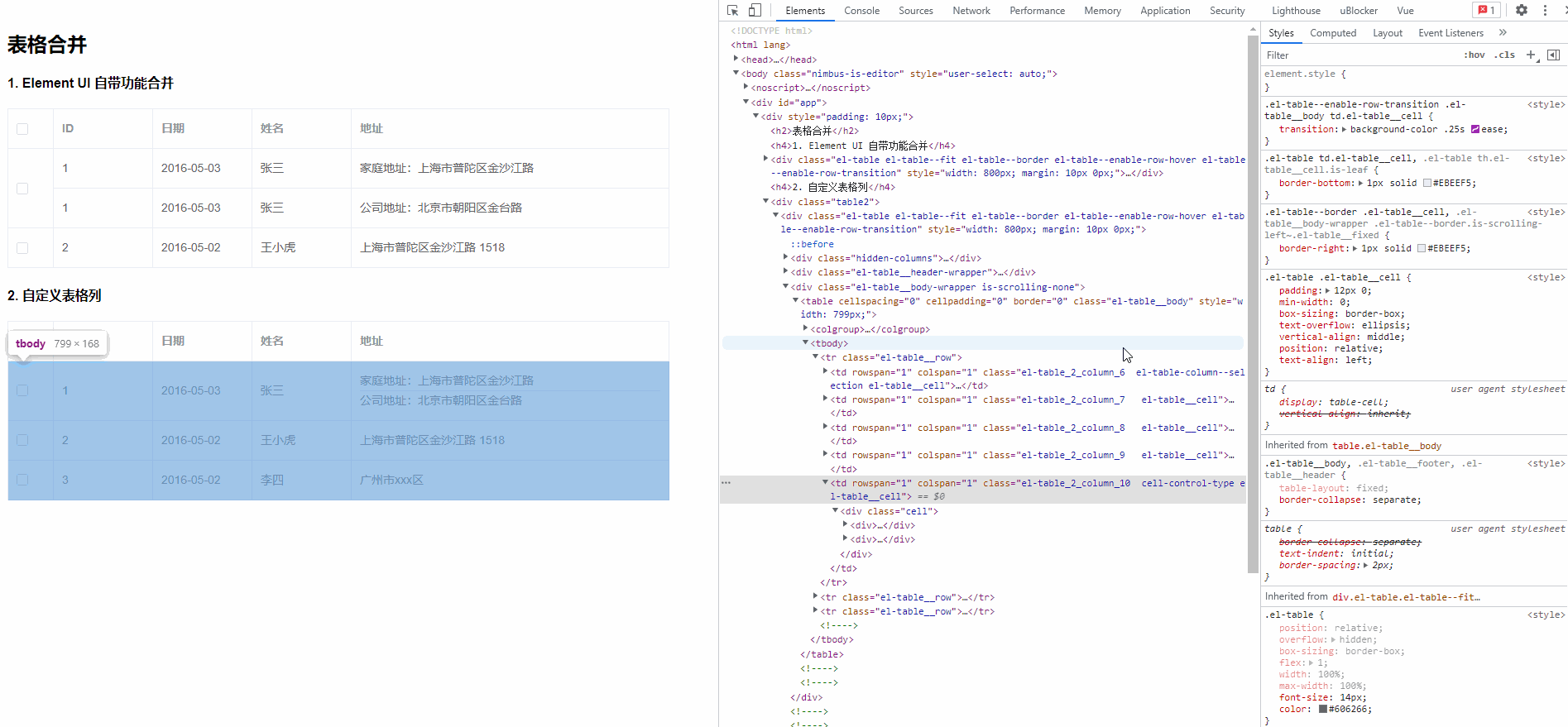Expand the colgroup node
This screenshot has height=727, width=1568.
pos(805,328)
